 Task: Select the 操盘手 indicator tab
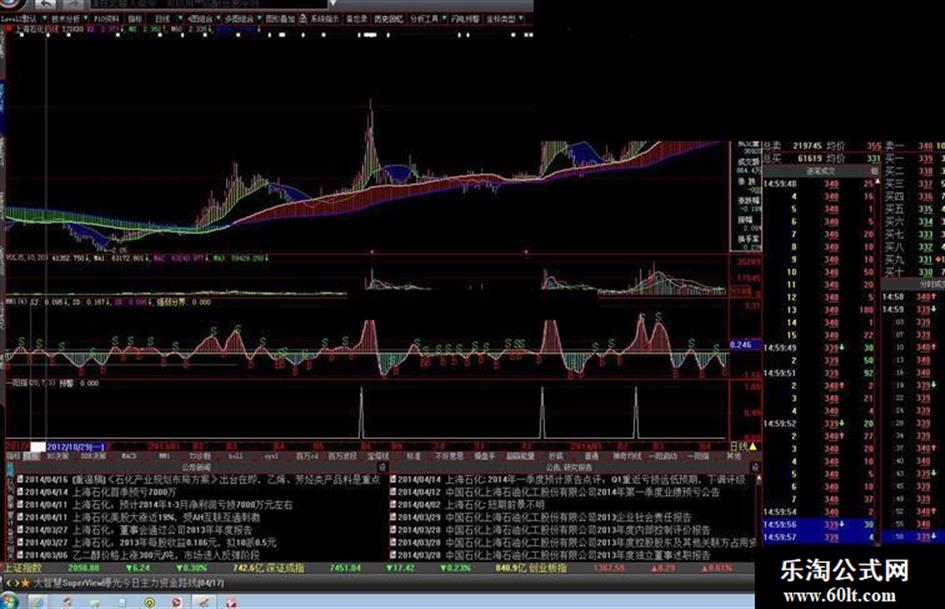pyautogui.click(x=485, y=456)
